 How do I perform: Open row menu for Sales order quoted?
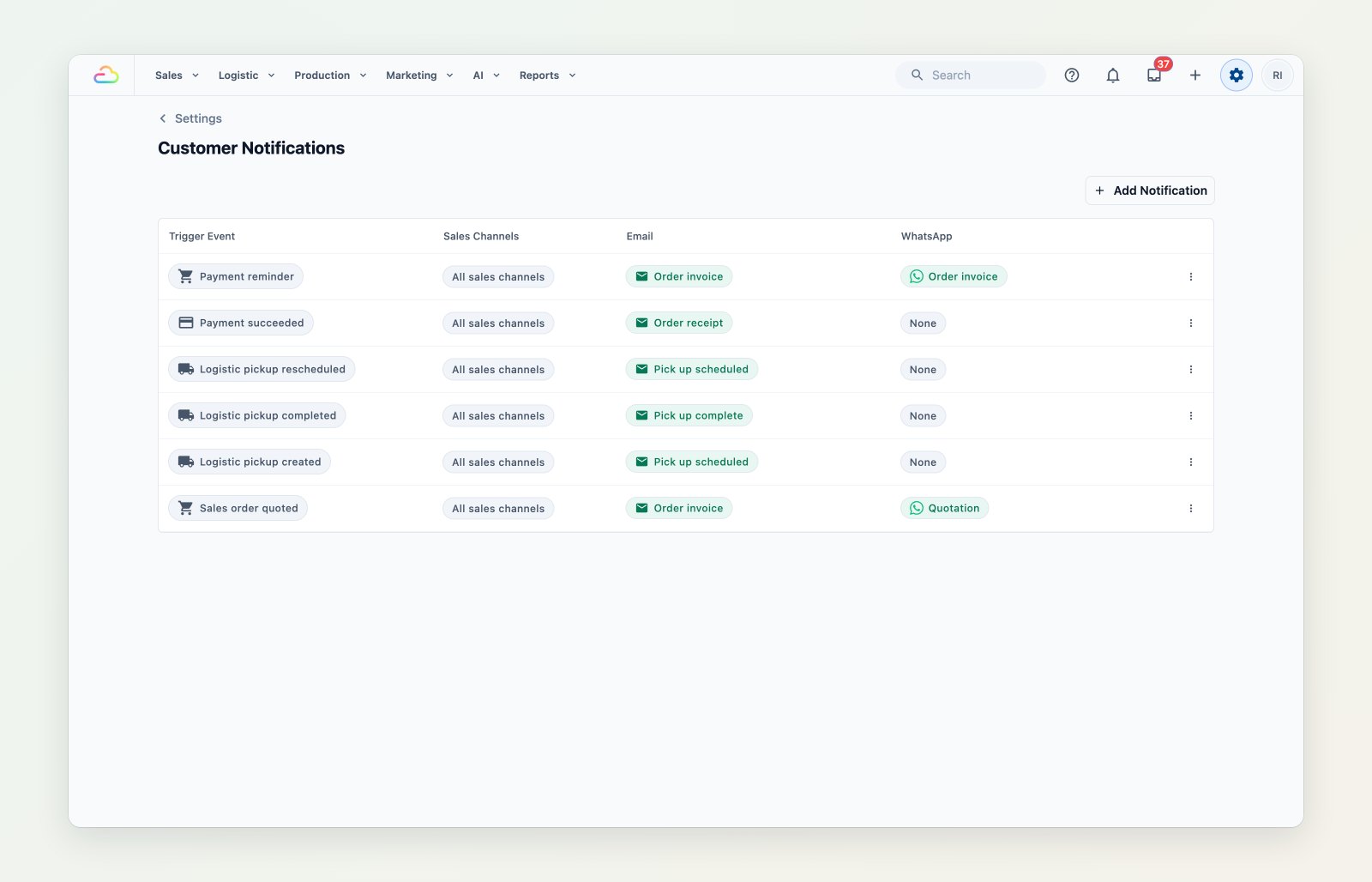coord(1191,509)
